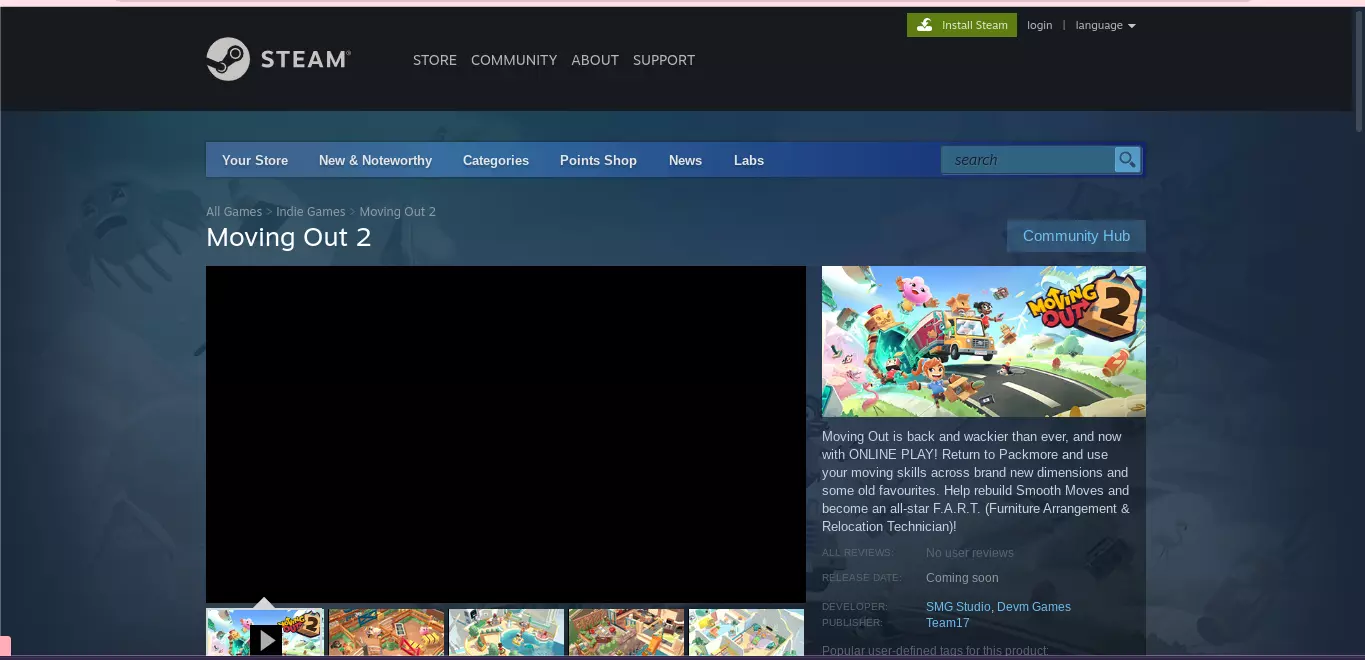Click the search magnifier icon
This screenshot has height=660, width=1365.
coord(1127,160)
